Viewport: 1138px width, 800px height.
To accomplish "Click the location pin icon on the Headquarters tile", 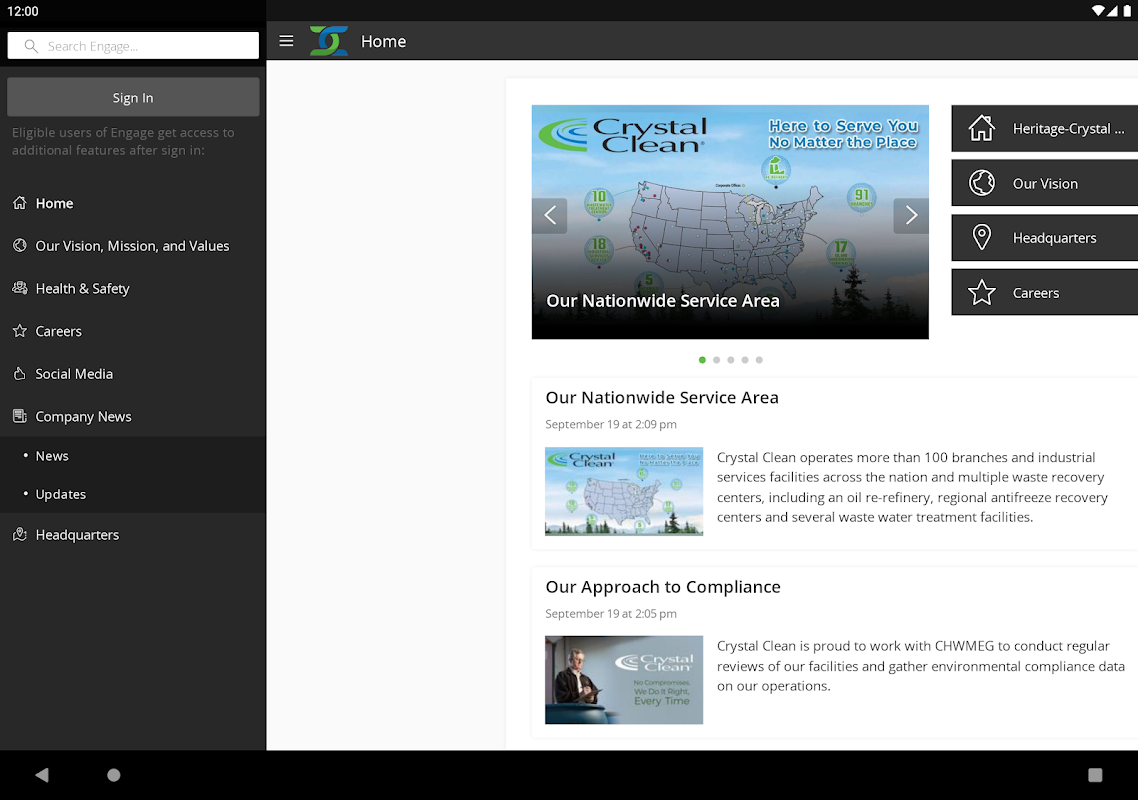I will point(981,237).
